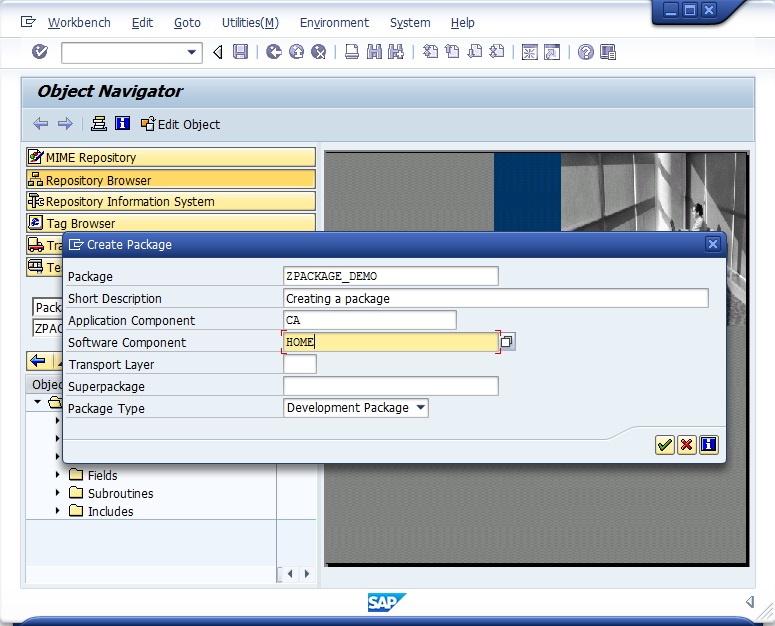Expand the Fields folder

click(57, 475)
